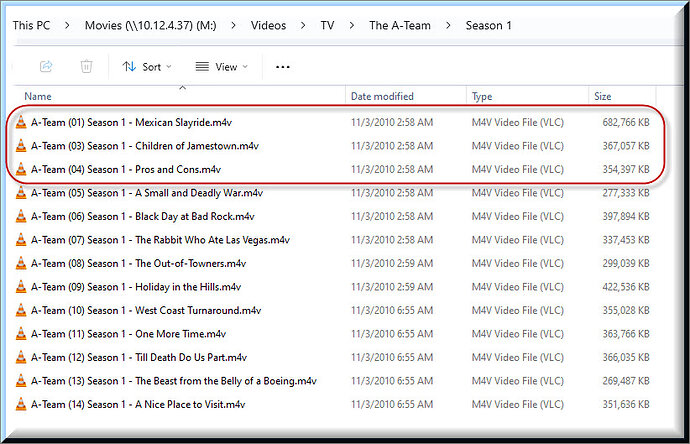
Task: Select file Mexican Slayride.m4v
Action: pos(131,122)
